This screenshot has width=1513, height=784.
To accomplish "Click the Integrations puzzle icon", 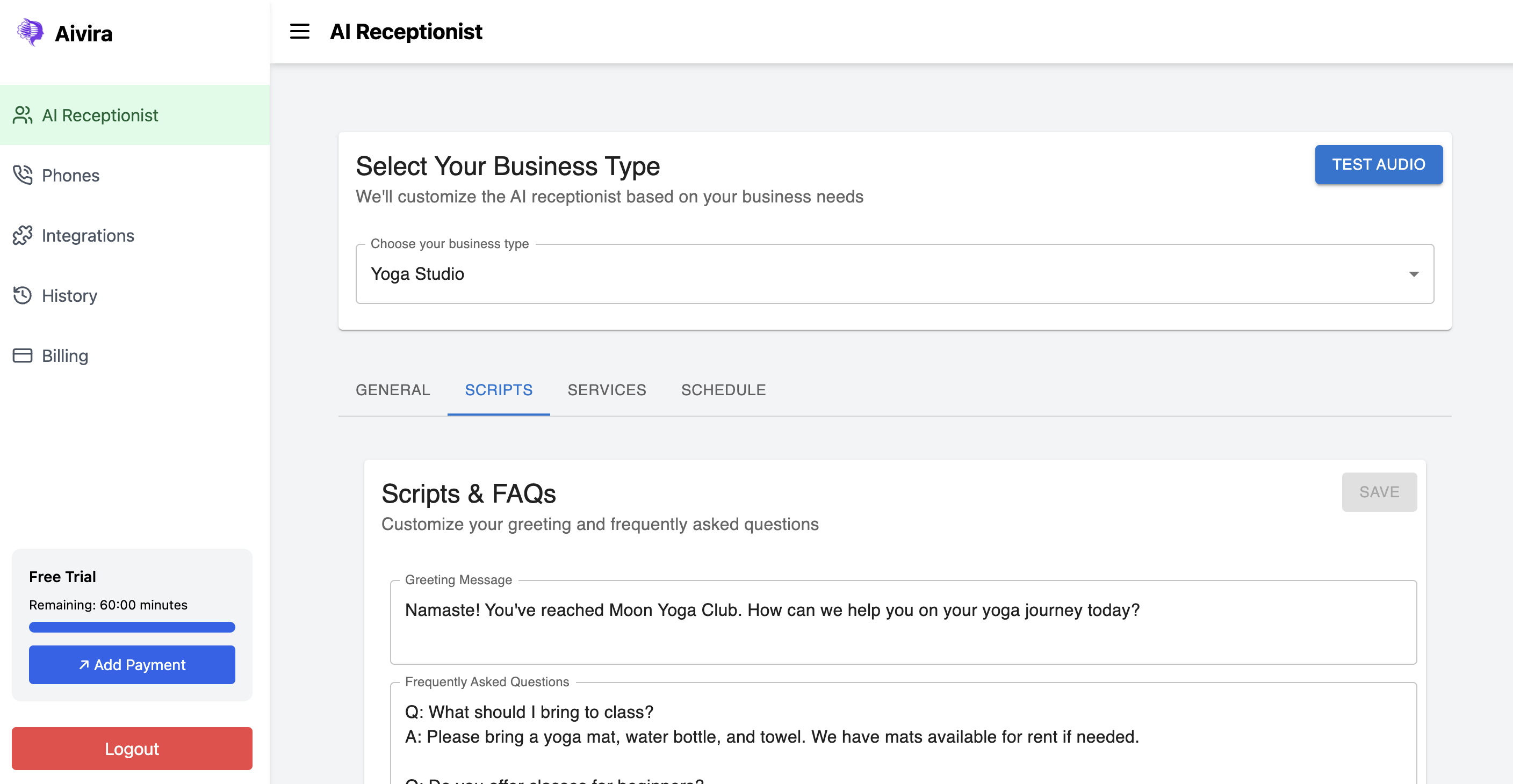I will tap(23, 235).
